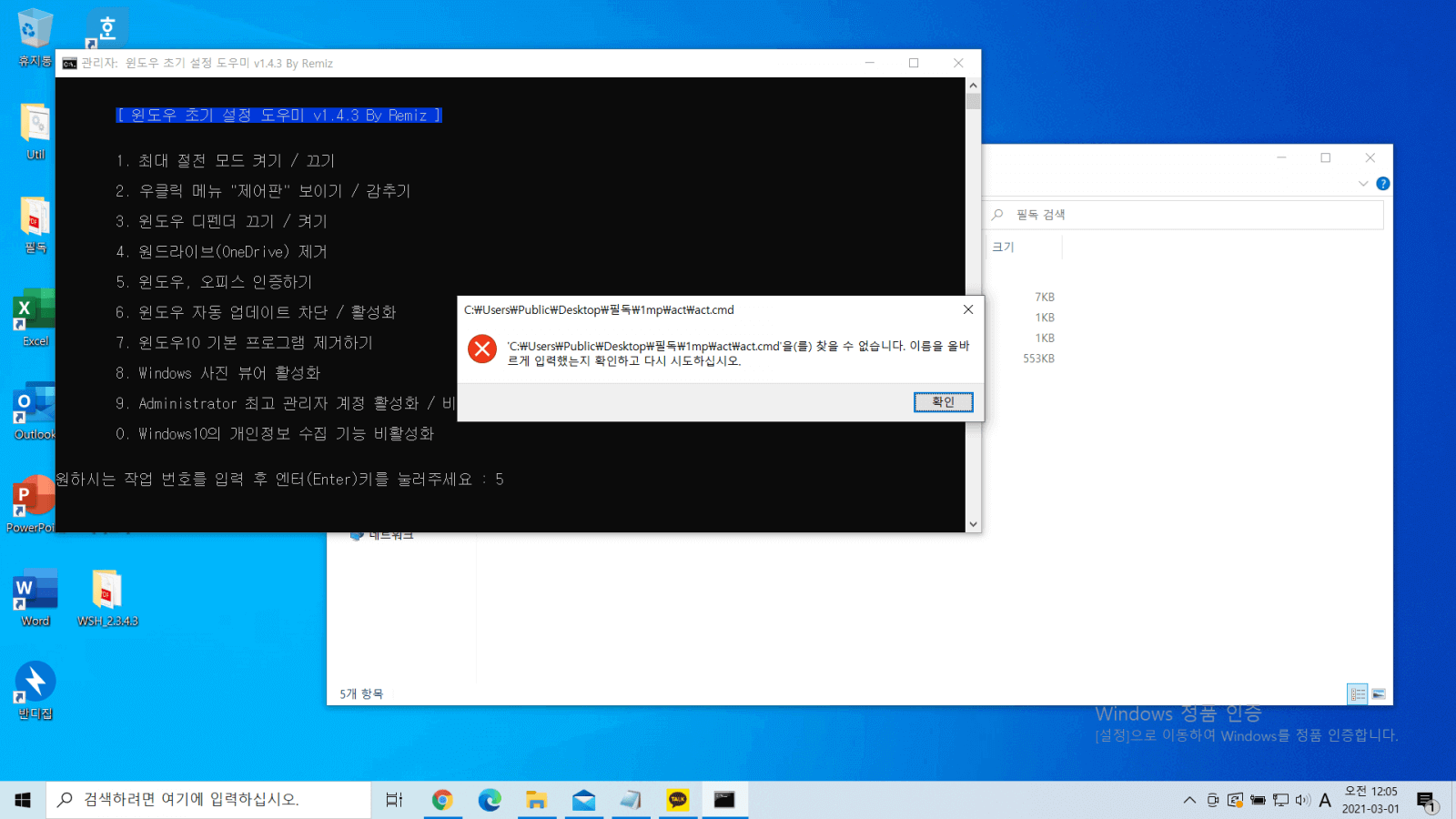The width and height of the screenshot is (1456, 819).
Task: Open the 호 shortcut icon on desktop
Action: click(x=107, y=29)
